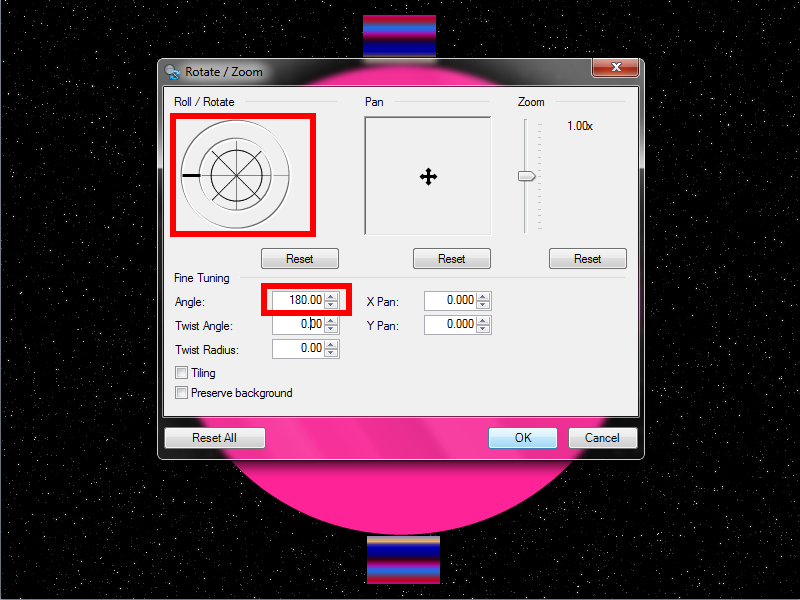Toggle the Preserve background checkbox
Image resolution: width=800 pixels, height=600 pixels.
tap(182, 393)
